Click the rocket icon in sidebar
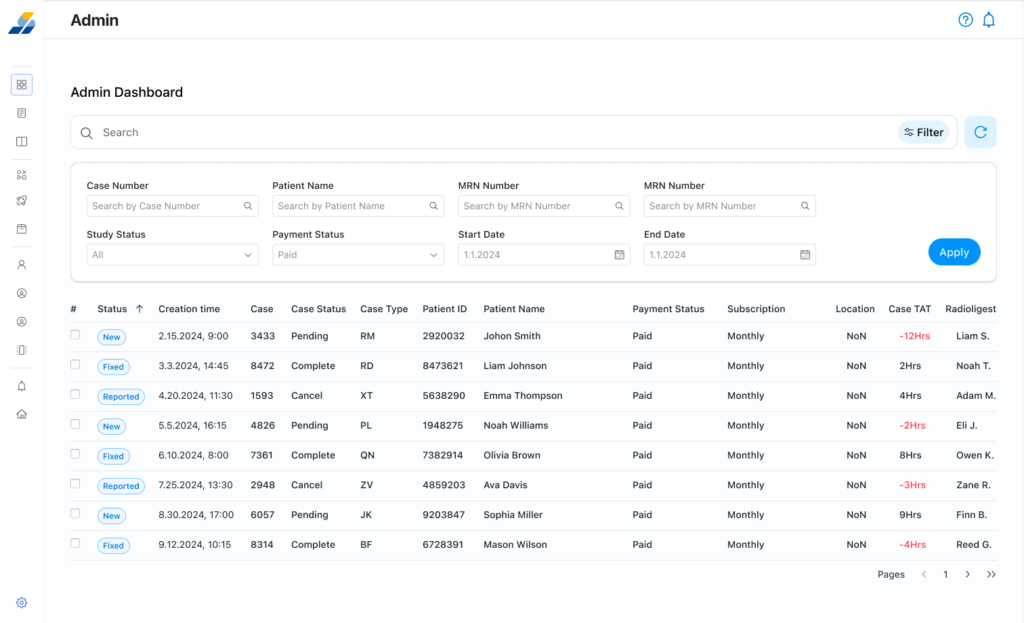 pyautogui.click(x=22, y=201)
